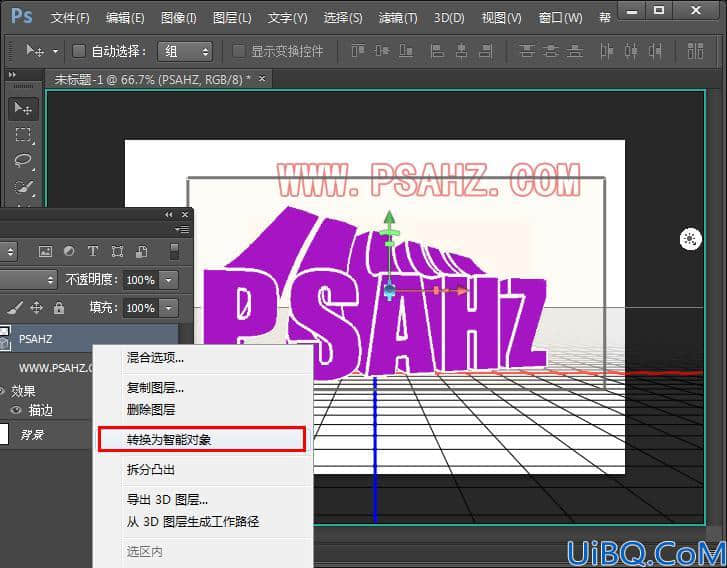The image size is (727, 568).
Task: Open the 3D(D) menu
Action: [x=449, y=18]
